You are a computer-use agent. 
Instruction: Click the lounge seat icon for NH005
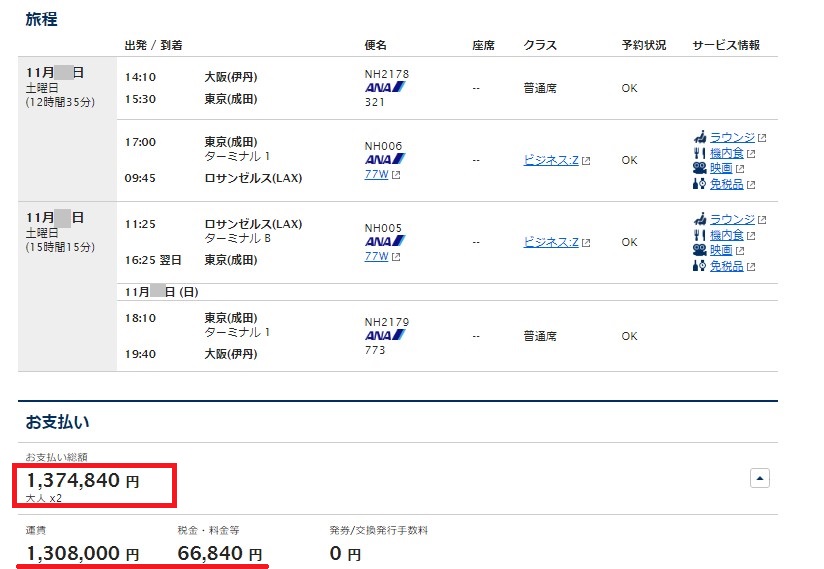699,220
